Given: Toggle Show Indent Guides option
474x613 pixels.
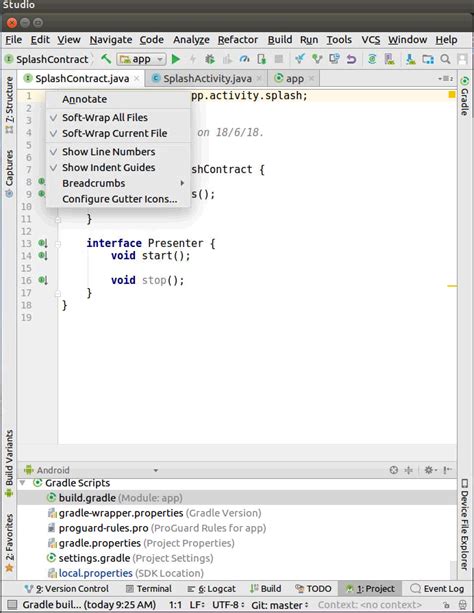Looking at the screenshot, I should (x=118, y=167).
